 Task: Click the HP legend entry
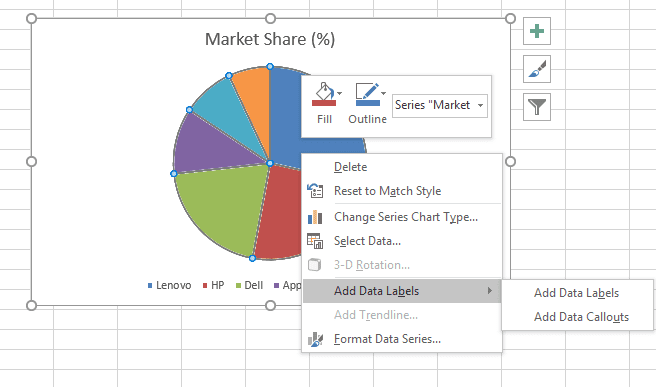(x=213, y=285)
